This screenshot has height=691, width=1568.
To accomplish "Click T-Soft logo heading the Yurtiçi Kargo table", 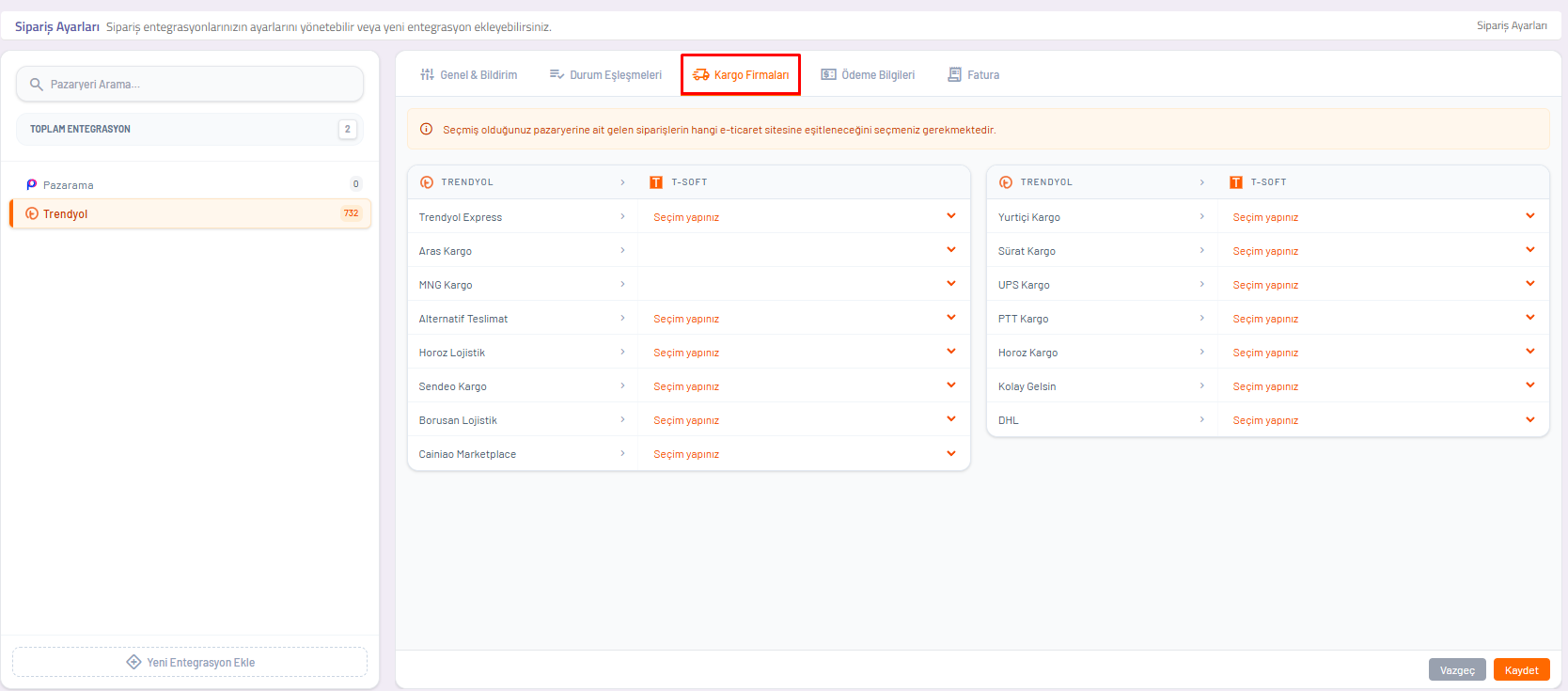I will click(x=1236, y=182).
